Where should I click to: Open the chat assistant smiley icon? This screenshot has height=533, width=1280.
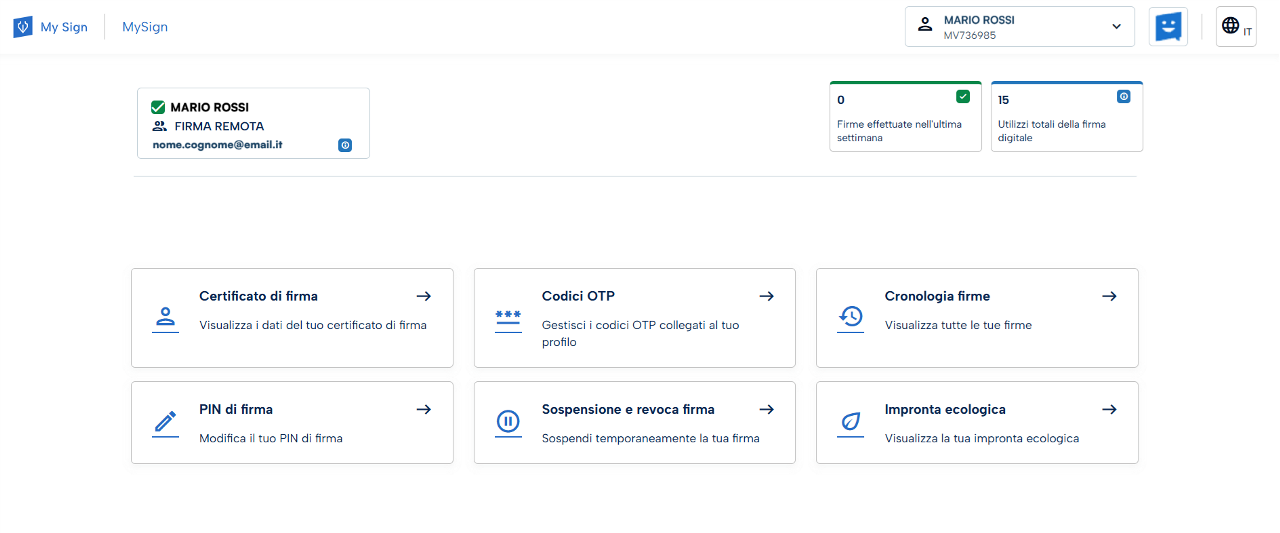[x=1168, y=27]
